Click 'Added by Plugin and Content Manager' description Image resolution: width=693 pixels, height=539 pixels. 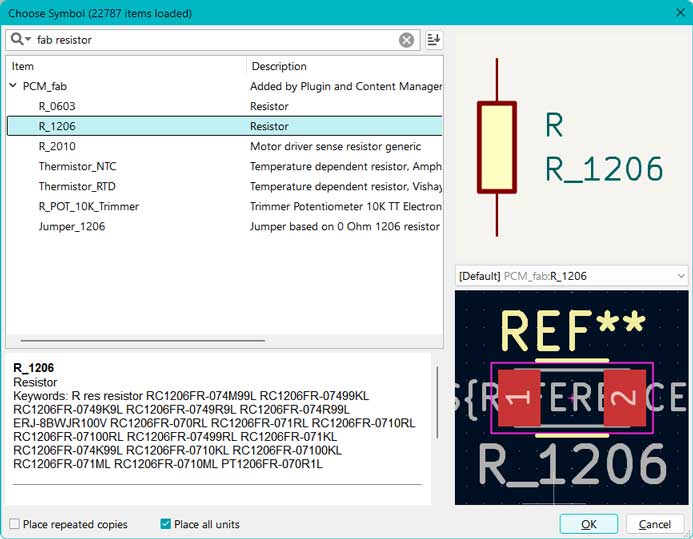[346, 86]
